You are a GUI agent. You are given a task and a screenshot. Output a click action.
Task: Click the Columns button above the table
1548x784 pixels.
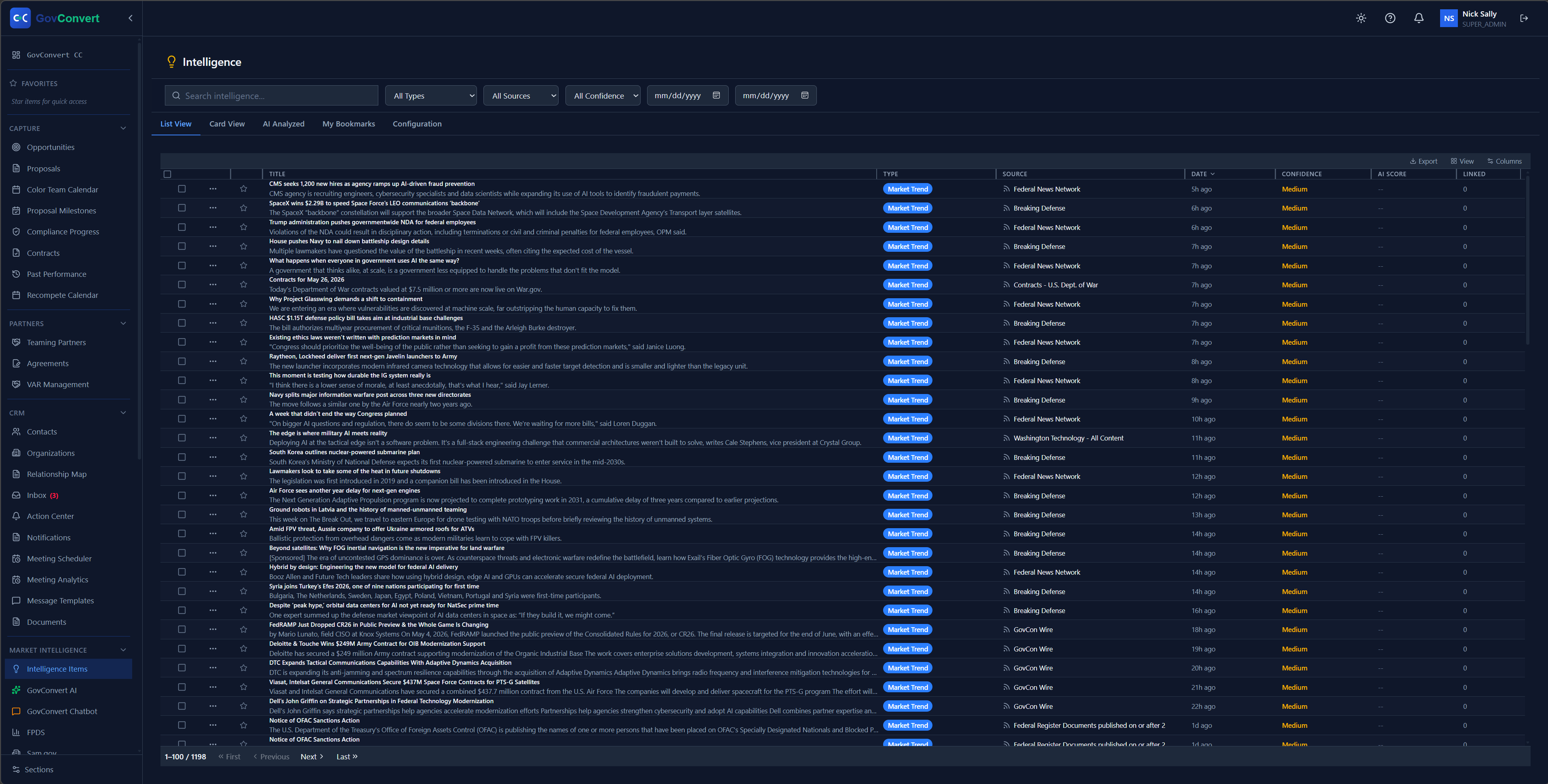(x=1504, y=161)
